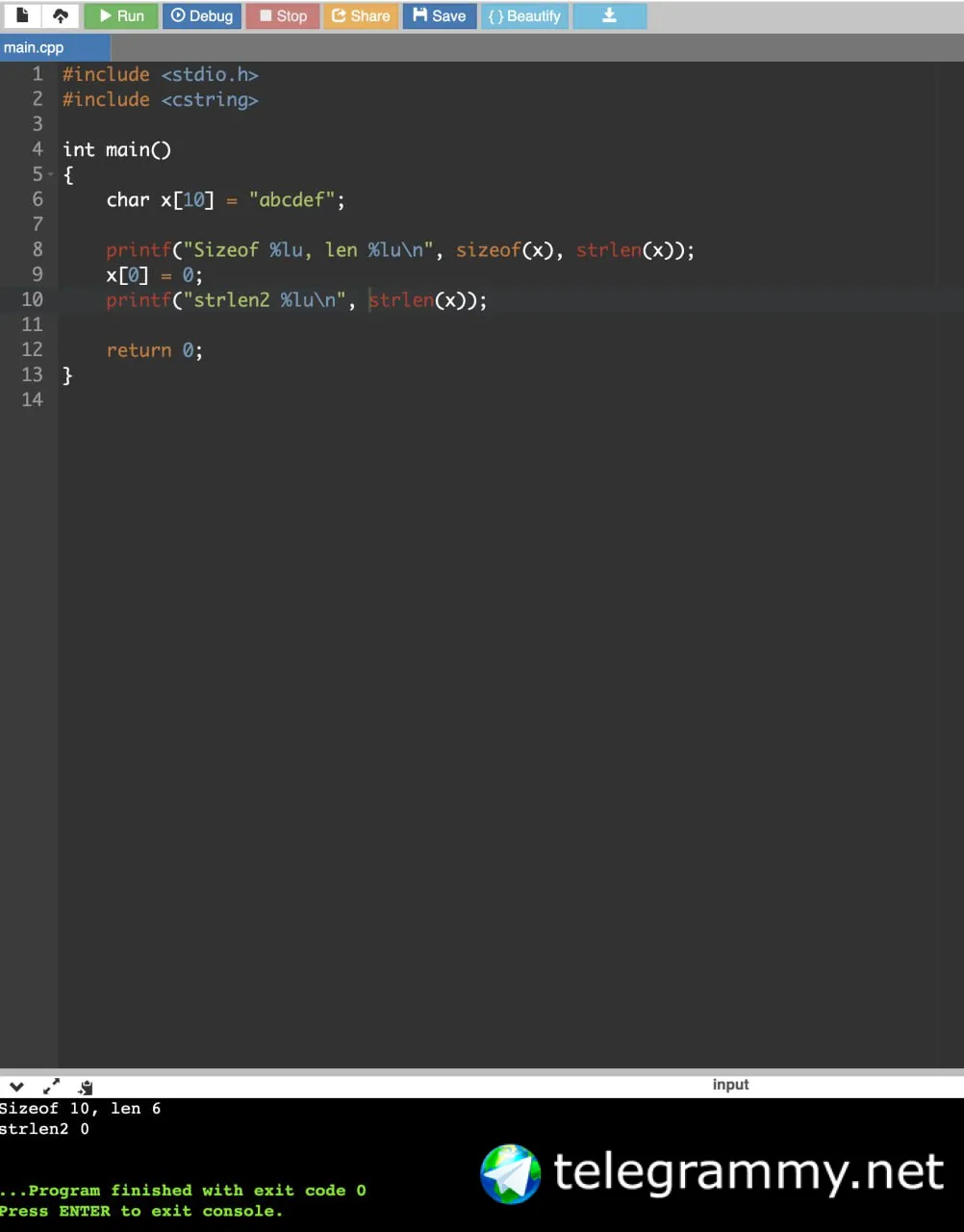964x1232 pixels.
Task: Expand the console to fullscreen
Action: coord(51,1086)
